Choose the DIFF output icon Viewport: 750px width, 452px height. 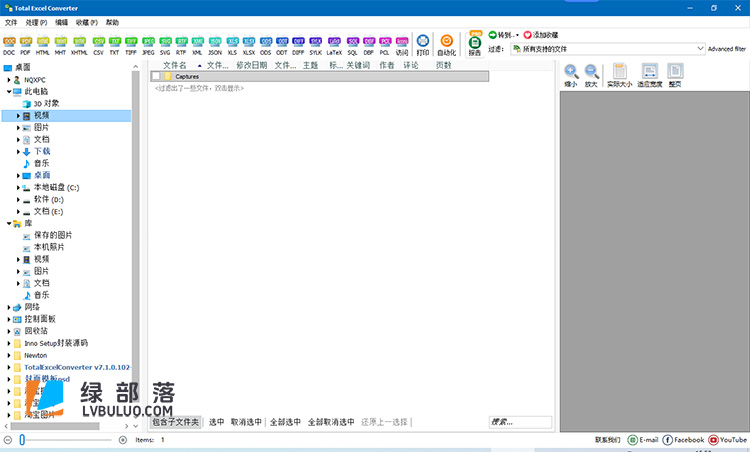298,45
